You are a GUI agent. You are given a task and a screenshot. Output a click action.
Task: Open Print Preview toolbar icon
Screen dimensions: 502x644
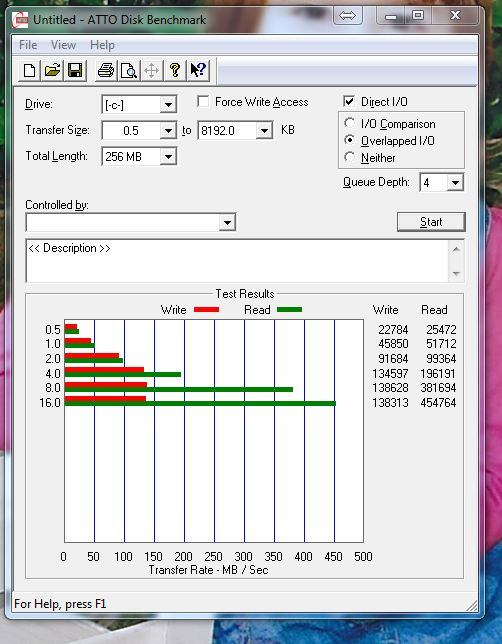[x=129, y=70]
